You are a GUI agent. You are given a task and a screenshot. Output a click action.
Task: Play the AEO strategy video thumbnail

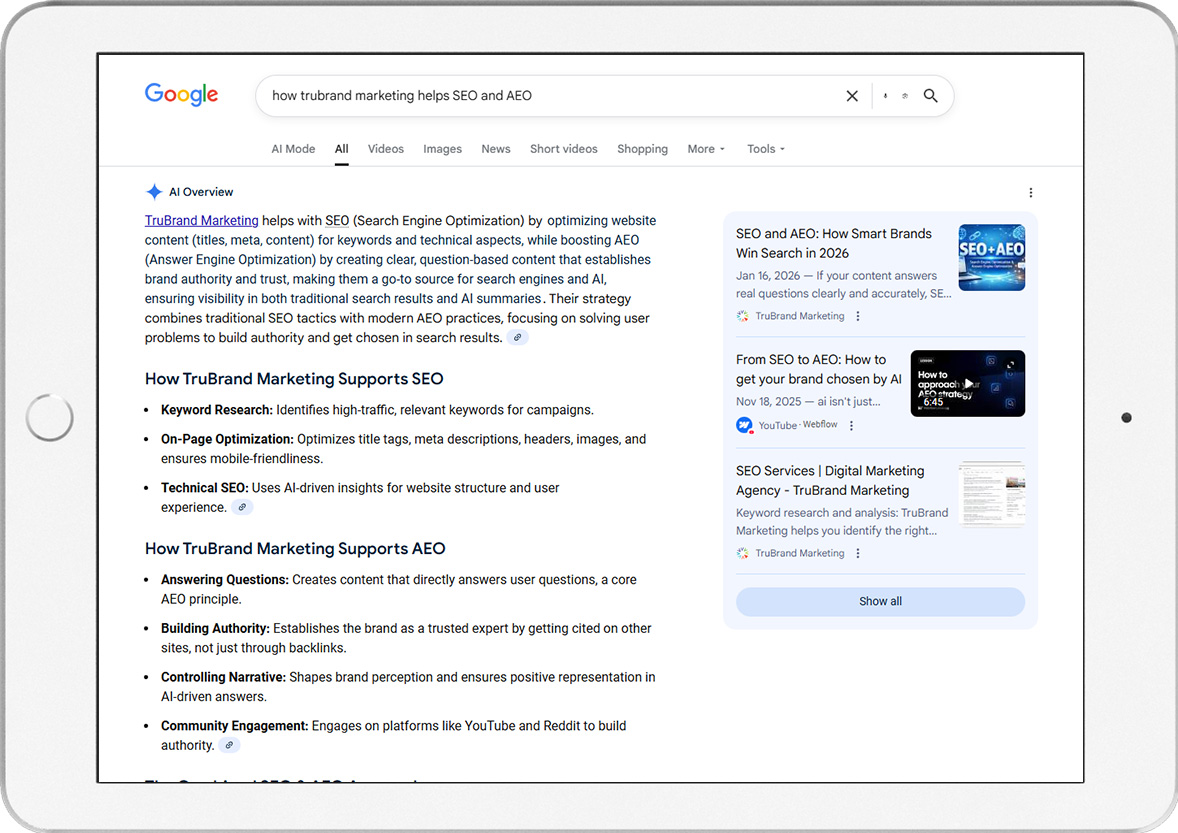coord(967,383)
